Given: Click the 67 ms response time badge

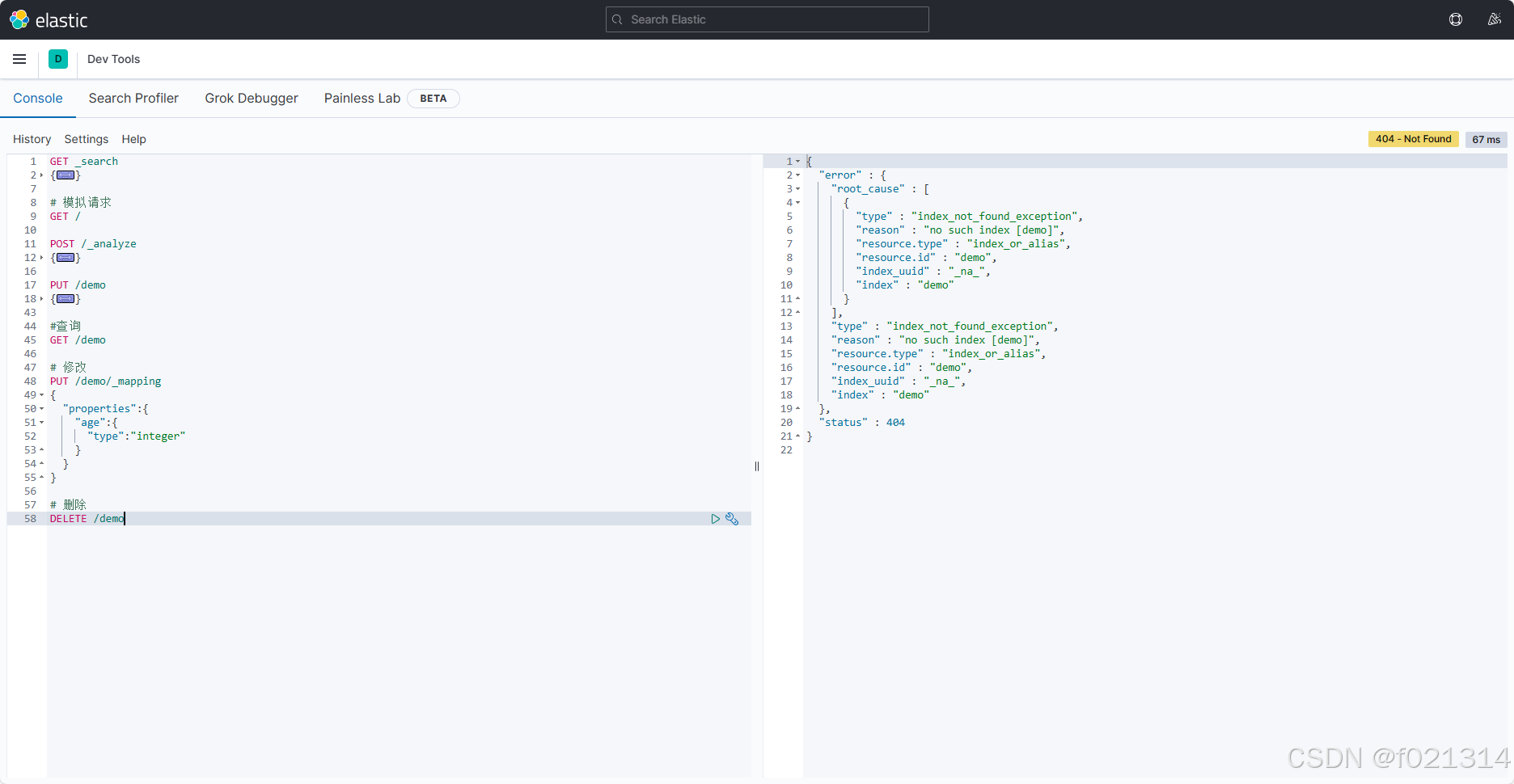Looking at the screenshot, I should click(x=1486, y=139).
